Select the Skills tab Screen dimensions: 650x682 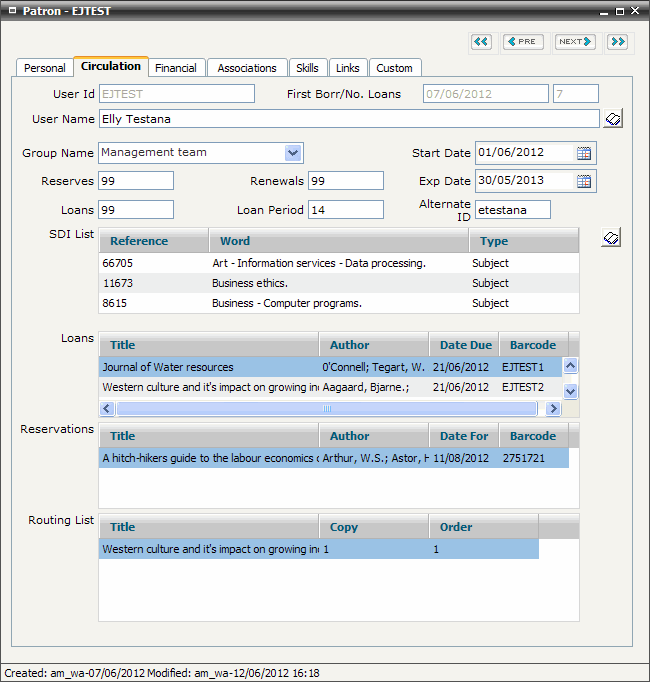tap(308, 68)
